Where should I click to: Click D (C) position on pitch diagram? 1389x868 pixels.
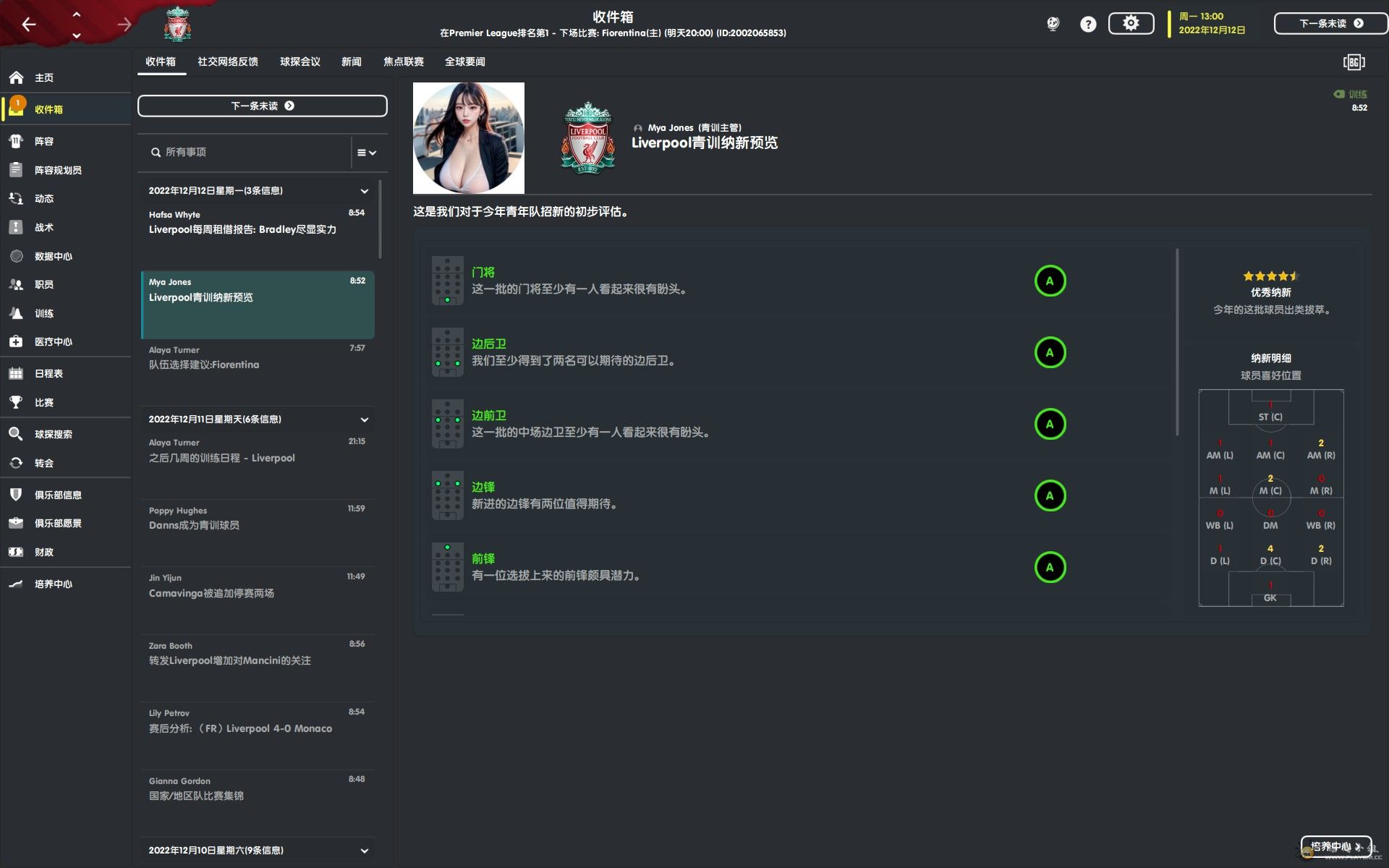click(x=1270, y=556)
